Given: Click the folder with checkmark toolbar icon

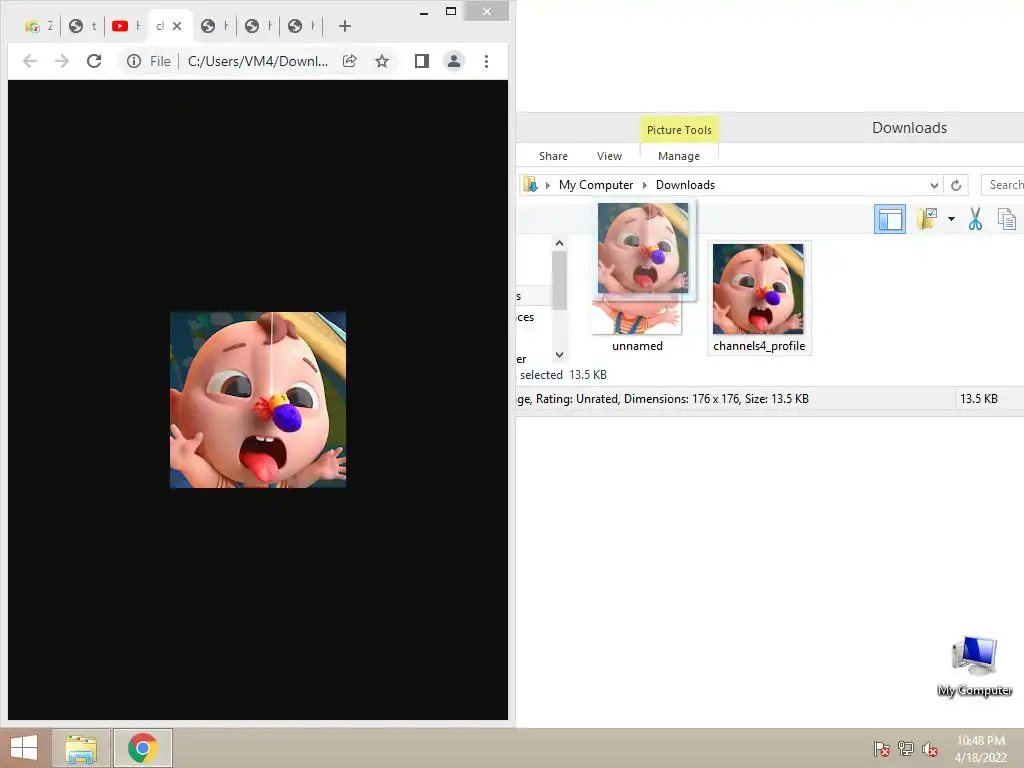Looking at the screenshot, I should point(927,219).
